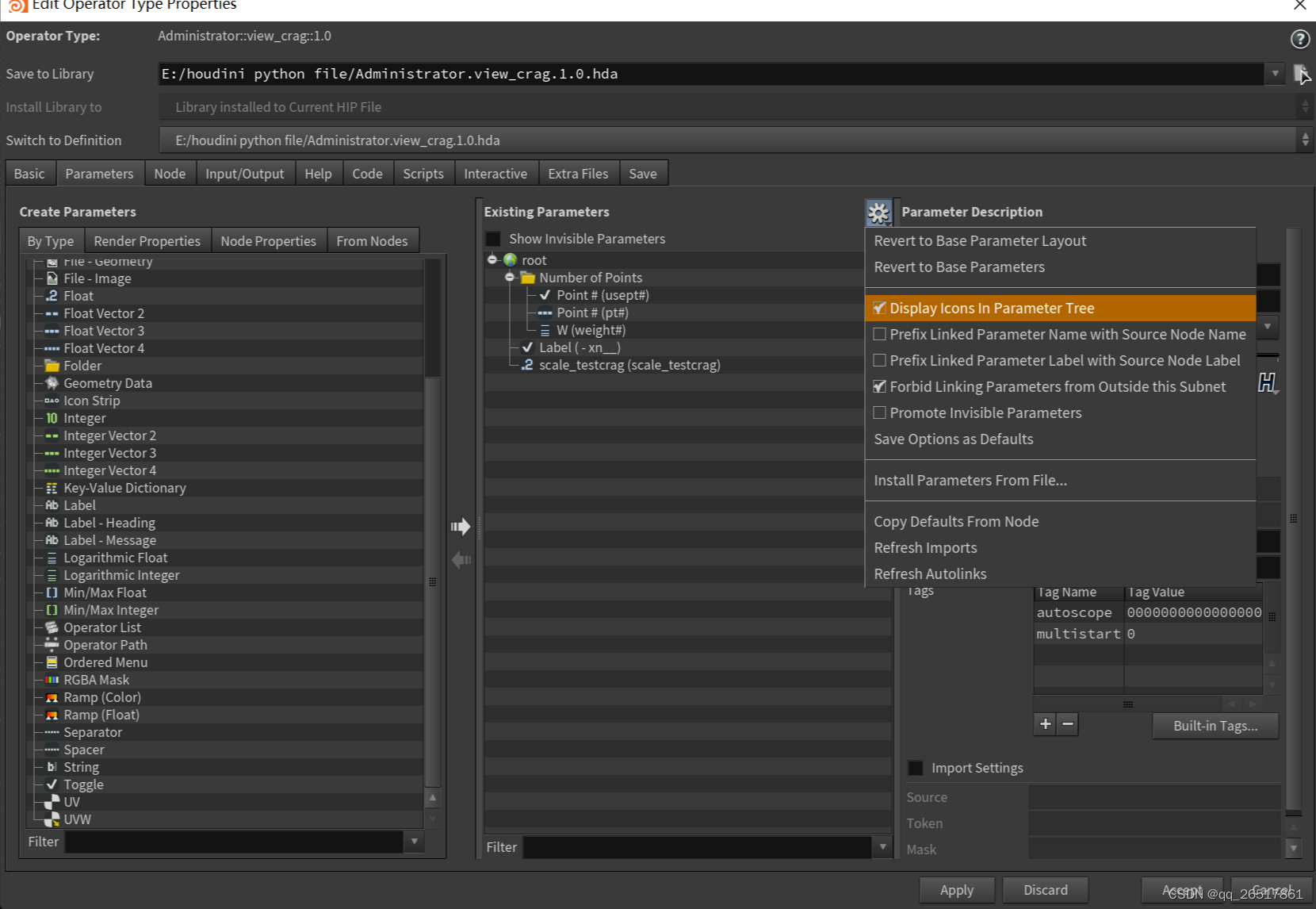Click the right arrow to add a parameter
The image size is (1316, 909).
[461, 526]
